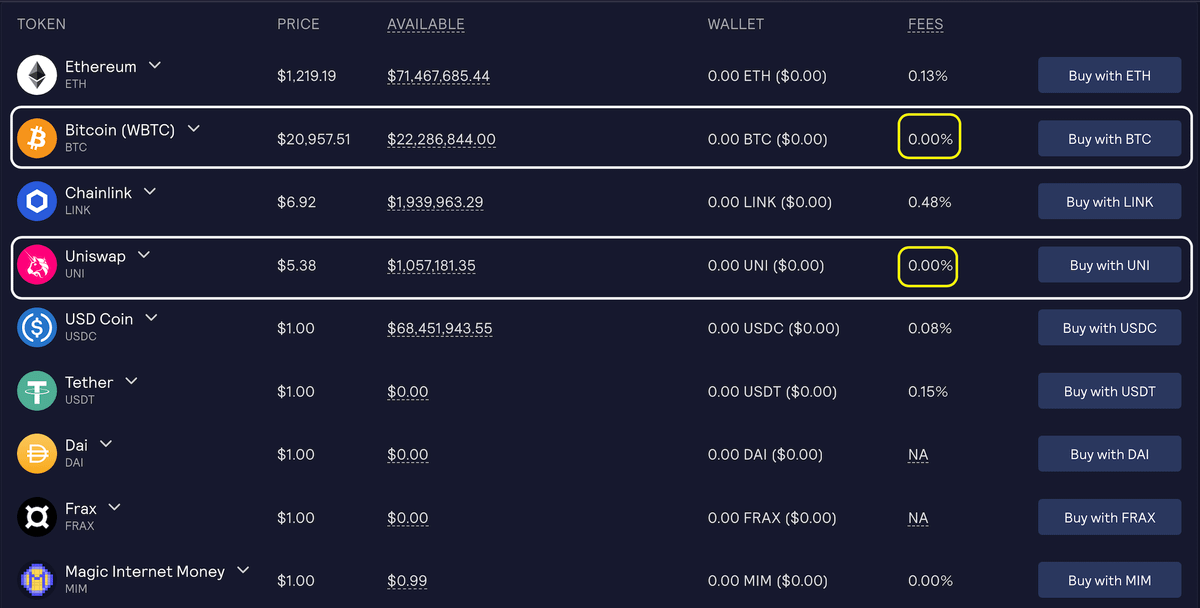The width and height of the screenshot is (1200, 608).
Task: Click the black Frax token icon
Action: (x=37, y=517)
